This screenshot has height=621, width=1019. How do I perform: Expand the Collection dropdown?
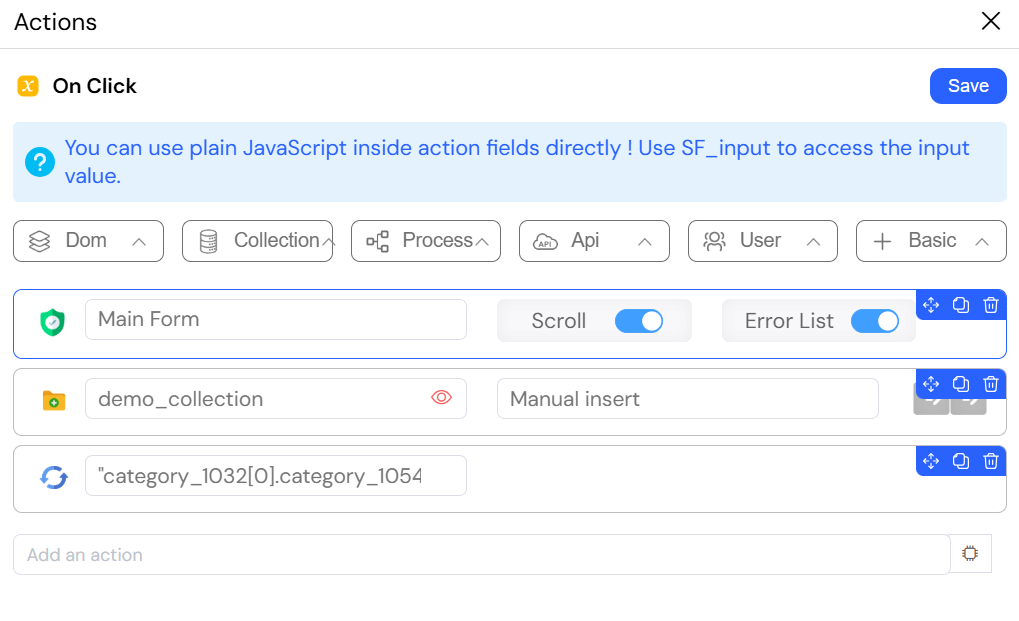click(257, 241)
